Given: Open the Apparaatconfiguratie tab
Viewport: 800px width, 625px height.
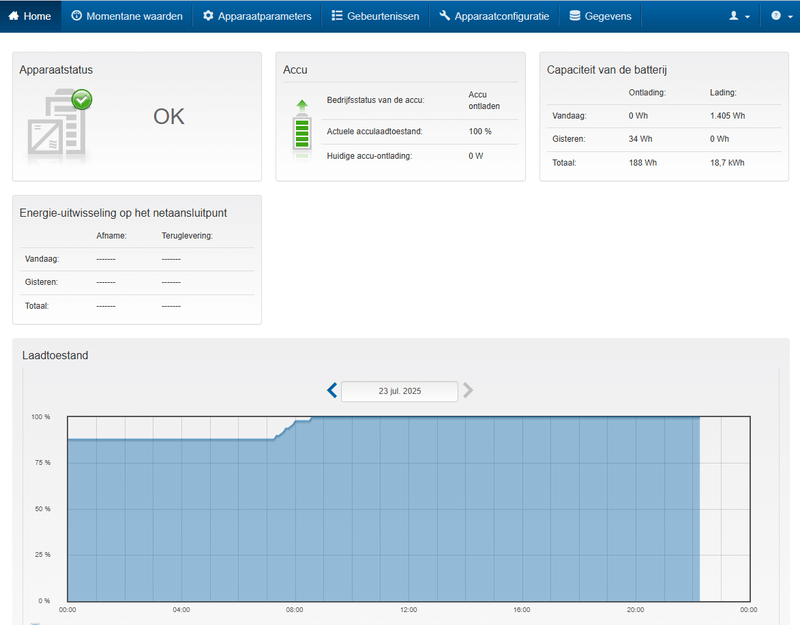Looking at the screenshot, I should tap(494, 16).
